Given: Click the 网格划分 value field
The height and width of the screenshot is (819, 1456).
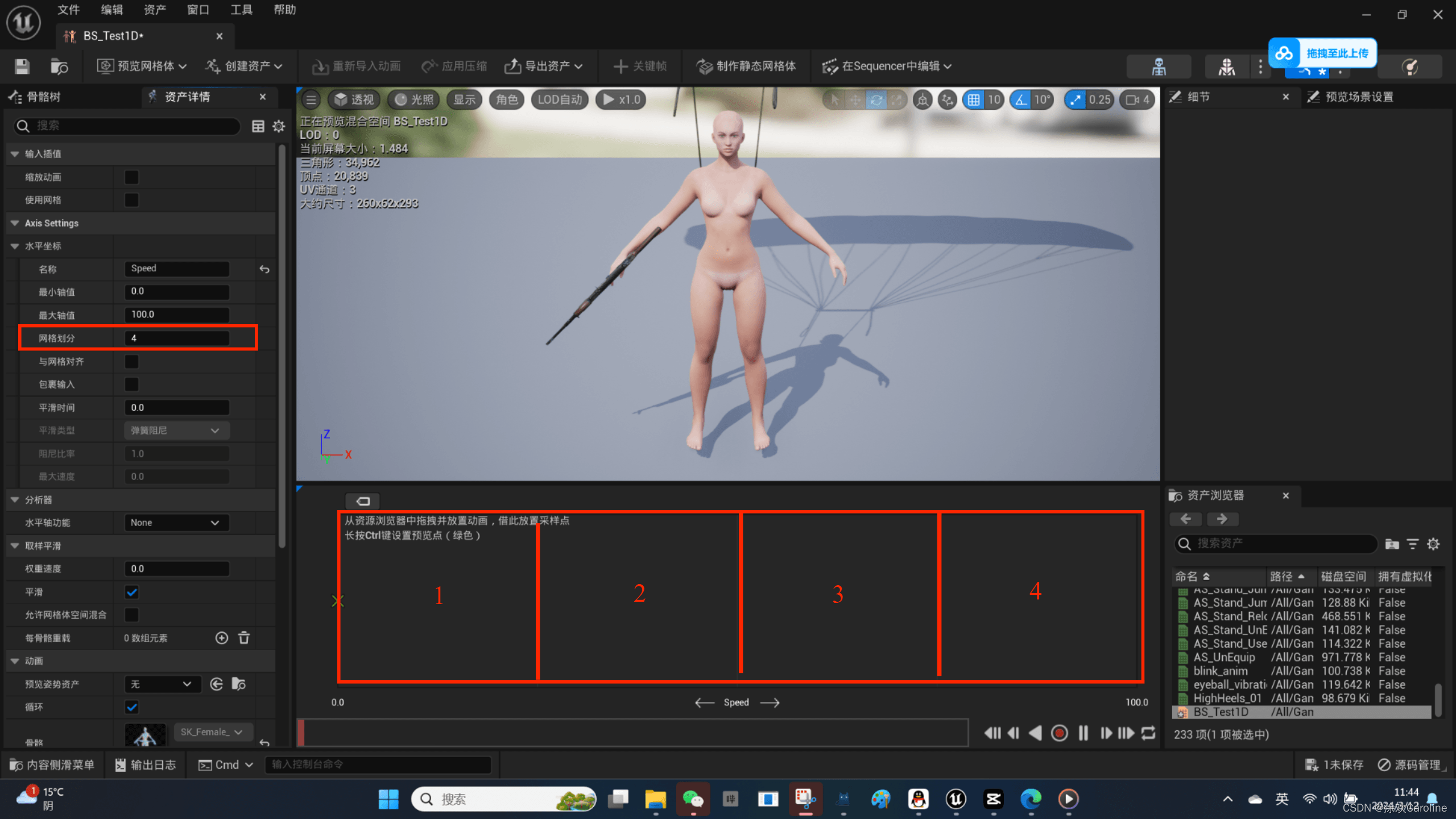Looking at the screenshot, I should (x=177, y=338).
